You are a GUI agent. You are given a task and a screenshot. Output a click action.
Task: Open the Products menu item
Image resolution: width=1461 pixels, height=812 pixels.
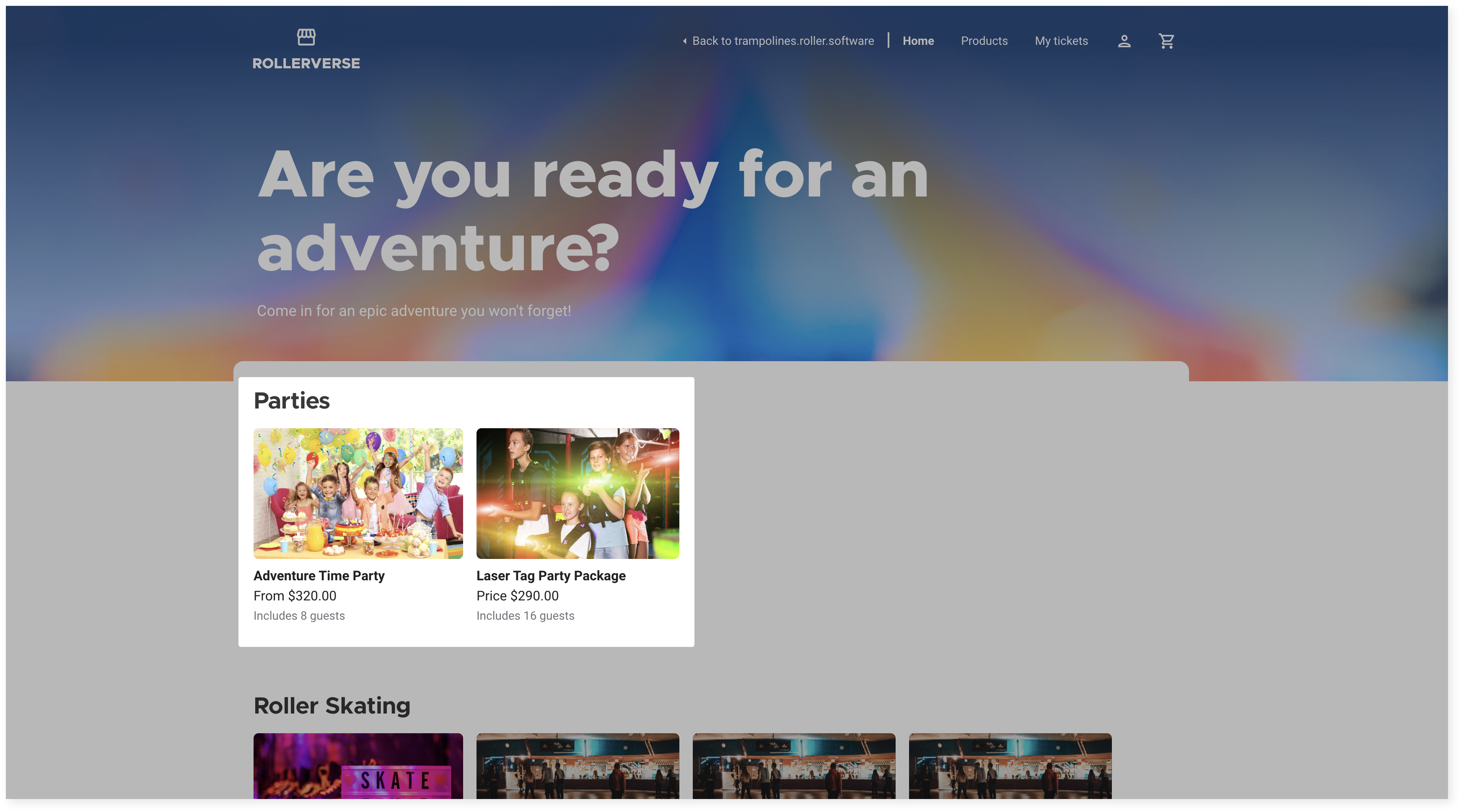tap(984, 41)
